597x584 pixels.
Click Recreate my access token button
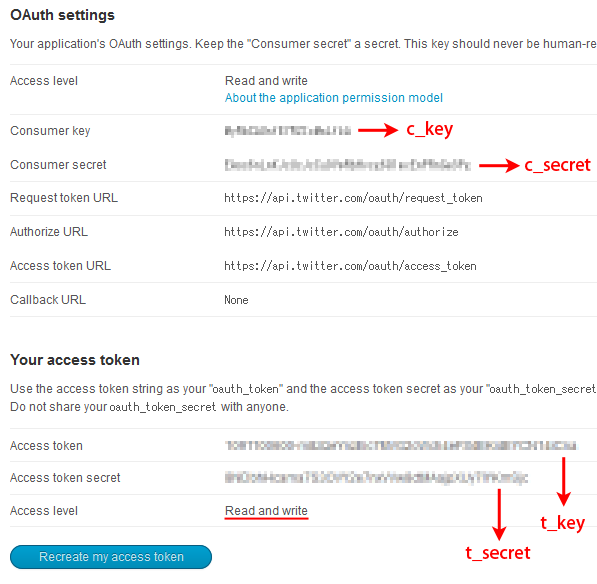111,557
